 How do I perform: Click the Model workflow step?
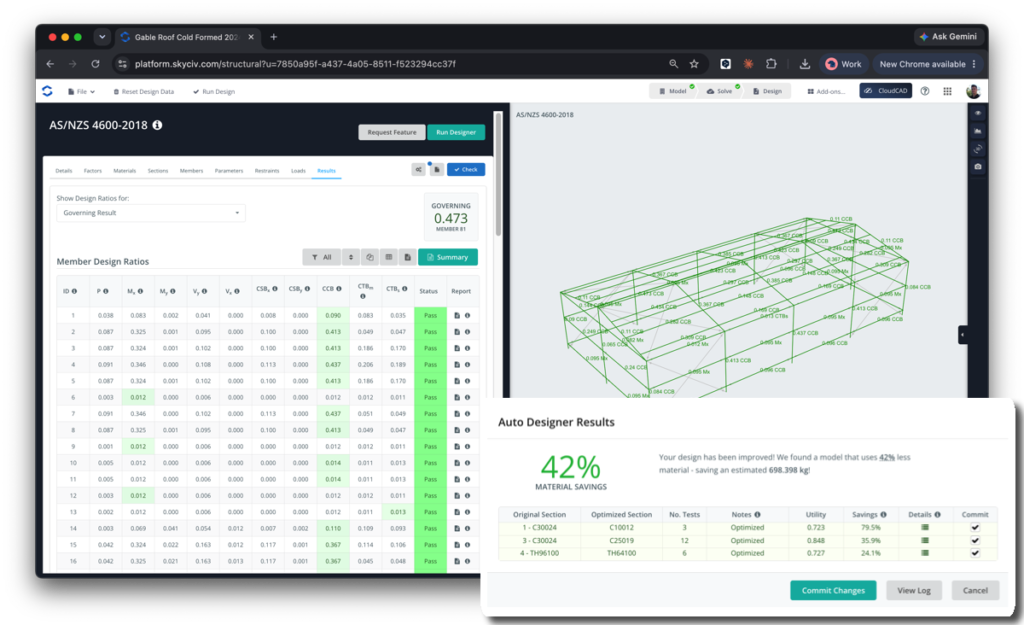tap(673, 91)
